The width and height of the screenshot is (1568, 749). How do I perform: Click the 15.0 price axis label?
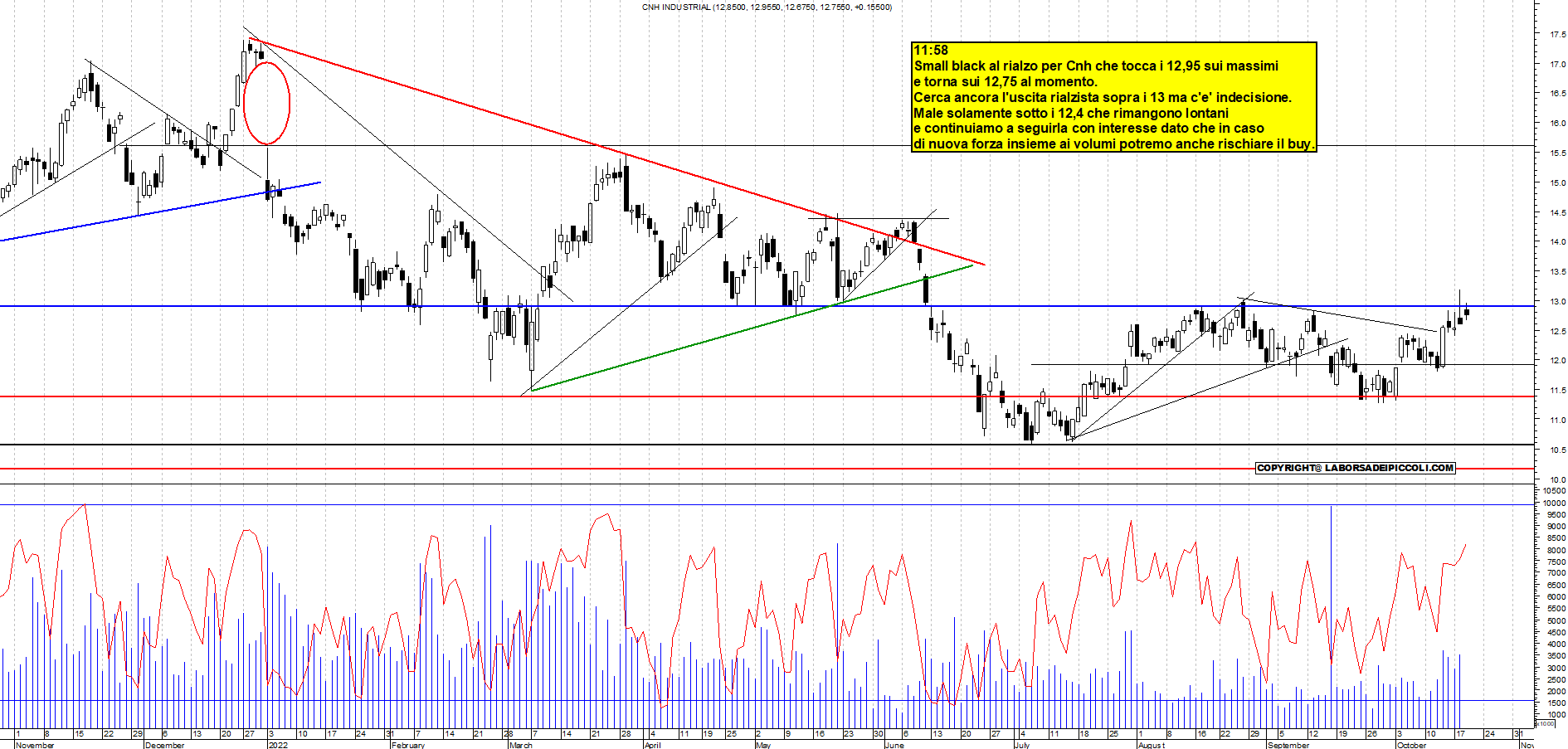pos(1557,183)
